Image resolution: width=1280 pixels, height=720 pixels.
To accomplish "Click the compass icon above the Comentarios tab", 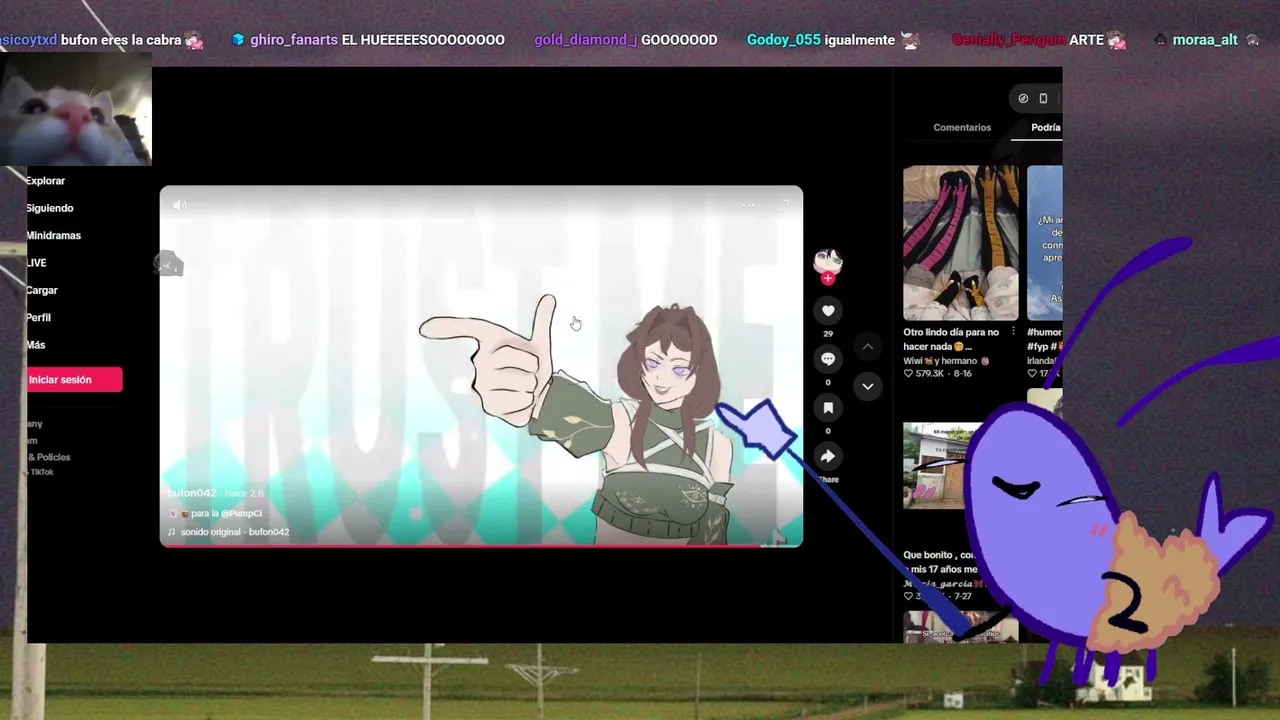I will (x=1023, y=98).
